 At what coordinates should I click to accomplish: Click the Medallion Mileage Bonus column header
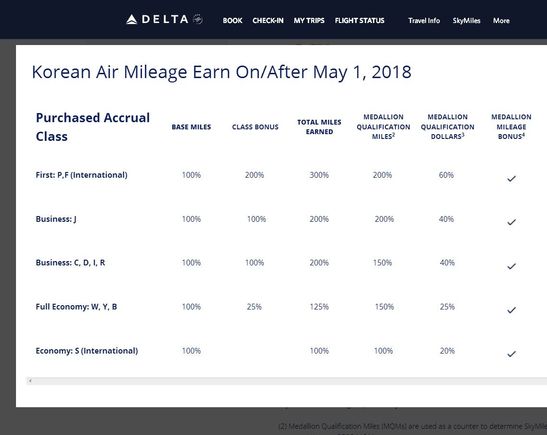pyautogui.click(x=511, y=127)
